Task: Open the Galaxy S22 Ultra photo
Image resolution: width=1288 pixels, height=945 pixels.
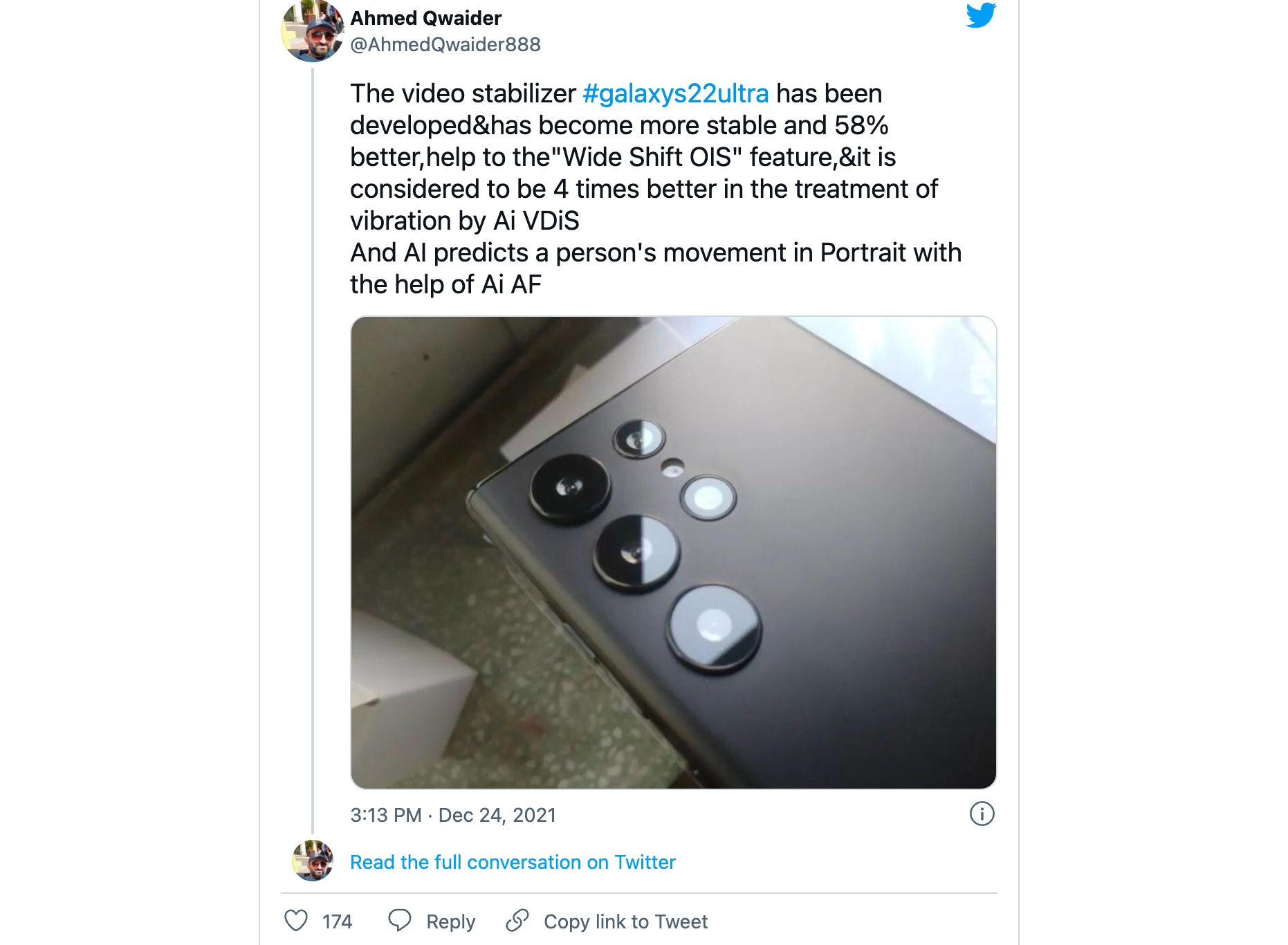Action: coord(673,552)
